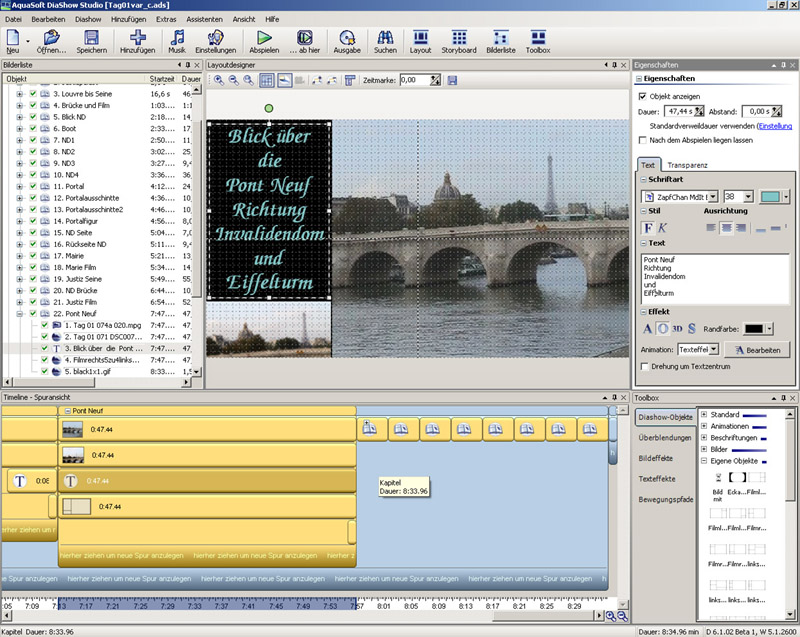800x637 pixels.
Task: Open the Animation Texteffekt dropdown
Action: tap(714, 349)
